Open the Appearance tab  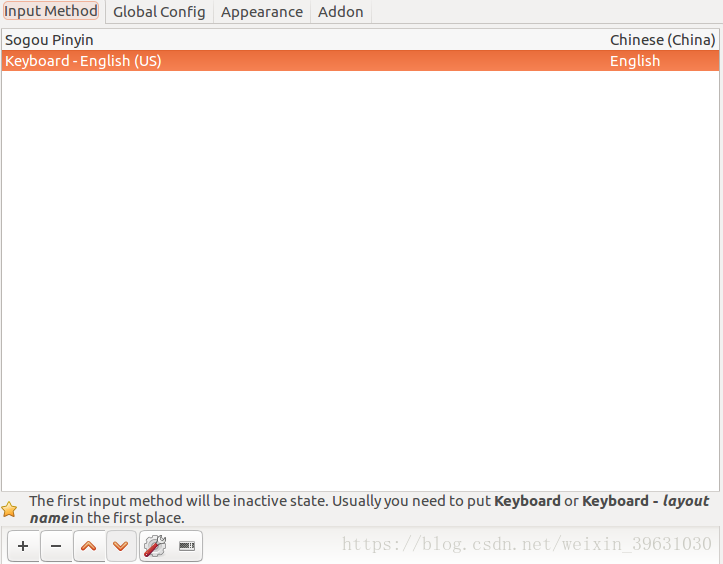click(262, 12)
